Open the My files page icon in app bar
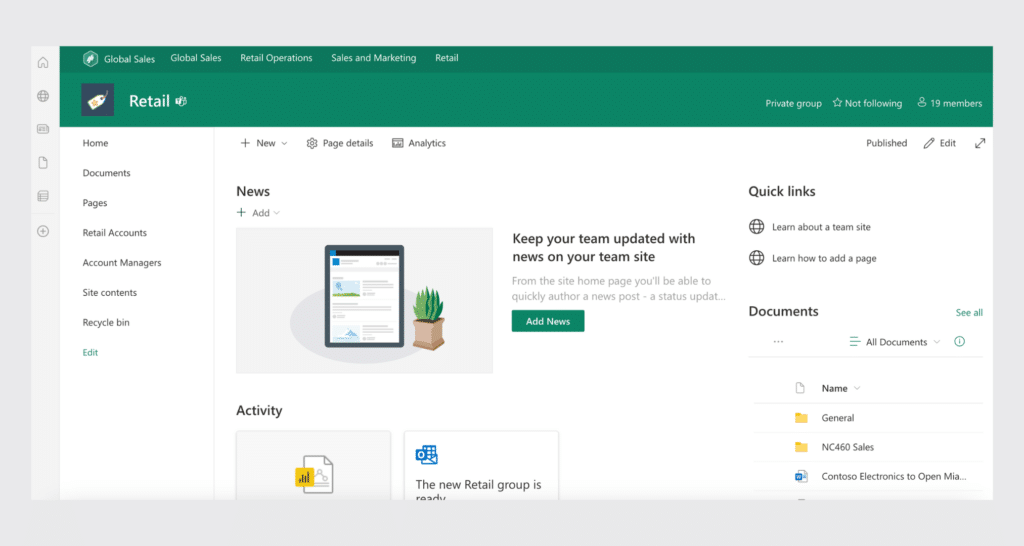1024x546 pixels. coord(43,163)
